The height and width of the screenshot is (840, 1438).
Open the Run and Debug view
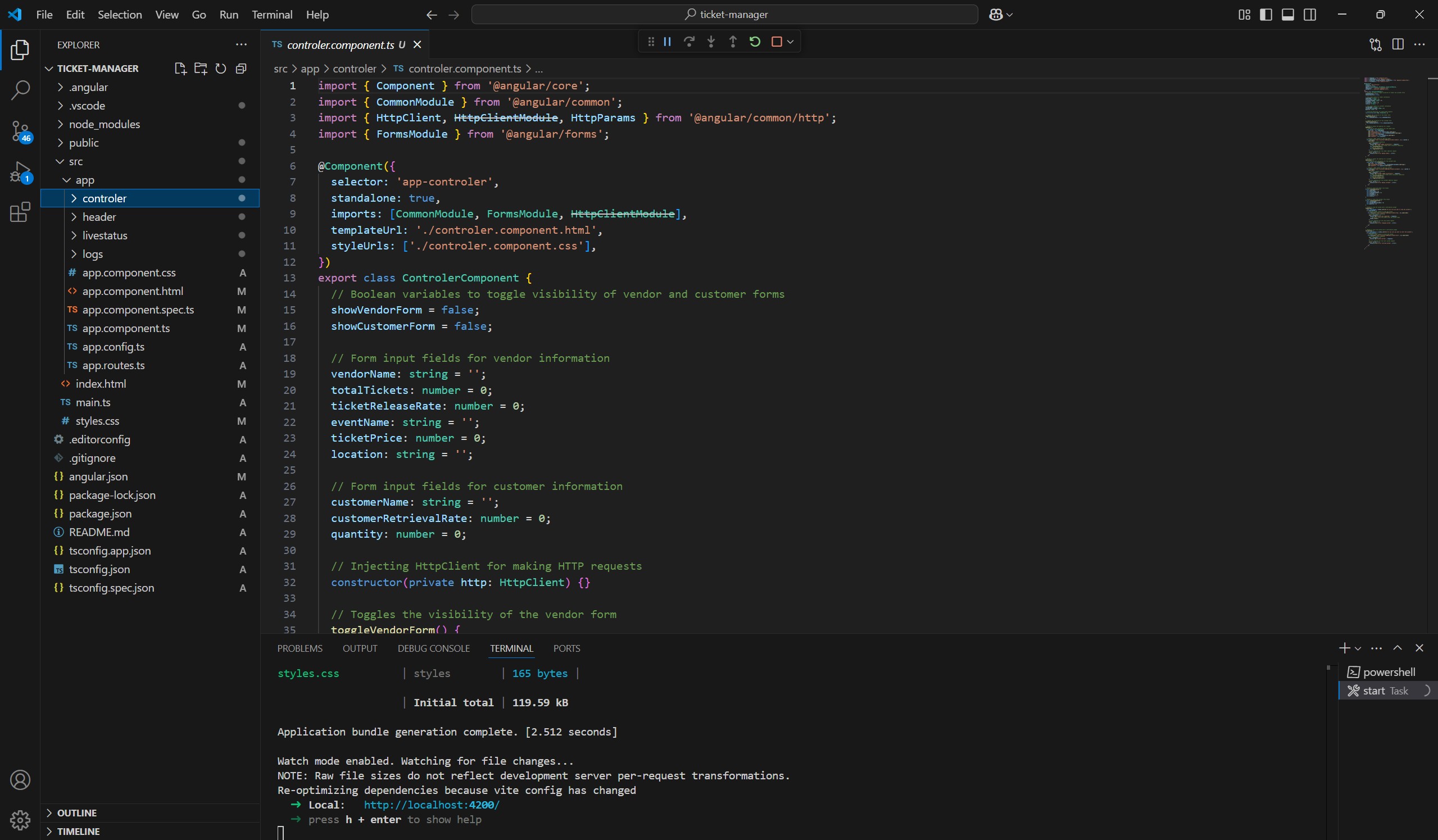click(20, 172)
